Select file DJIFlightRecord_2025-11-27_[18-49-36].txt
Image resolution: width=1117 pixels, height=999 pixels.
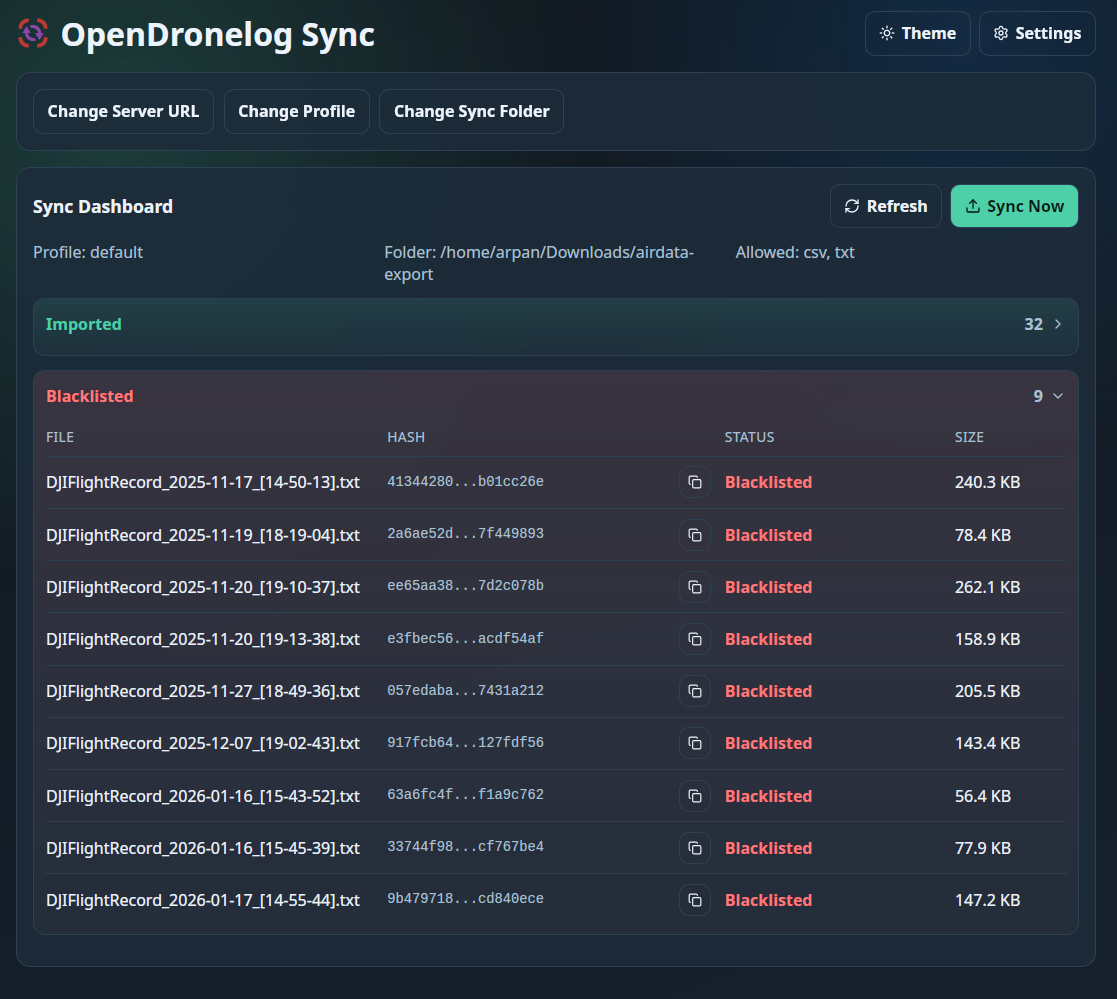click(x=203, y=691)
